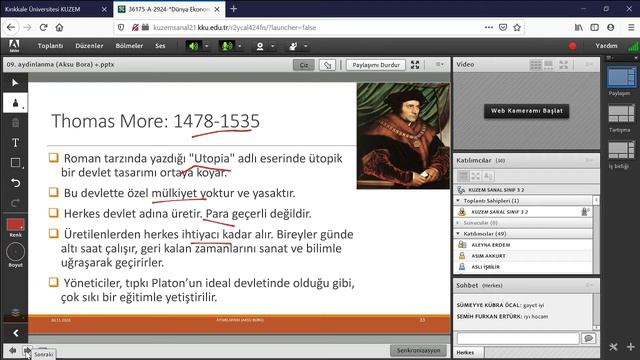
Task: Click the Senkronizasyon button
Action: point(418,350)
